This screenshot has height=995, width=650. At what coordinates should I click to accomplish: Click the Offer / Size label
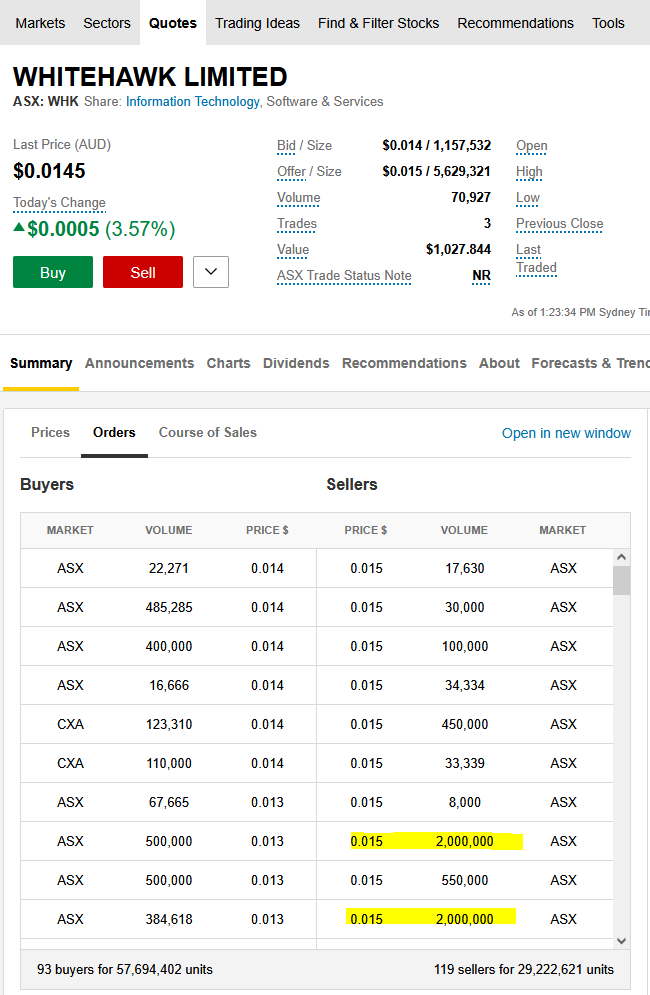click(x=309, y=172)
